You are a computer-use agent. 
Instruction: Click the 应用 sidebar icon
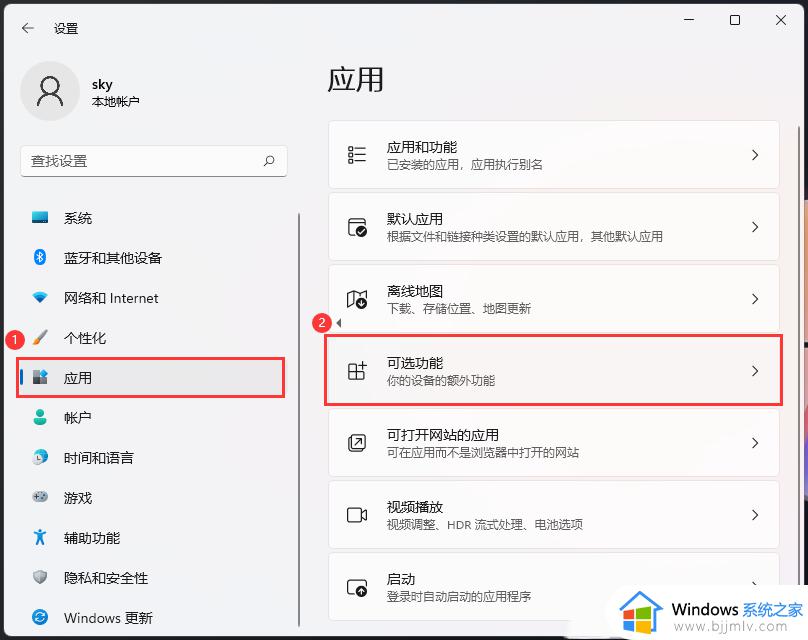click(x=40, y=377)
